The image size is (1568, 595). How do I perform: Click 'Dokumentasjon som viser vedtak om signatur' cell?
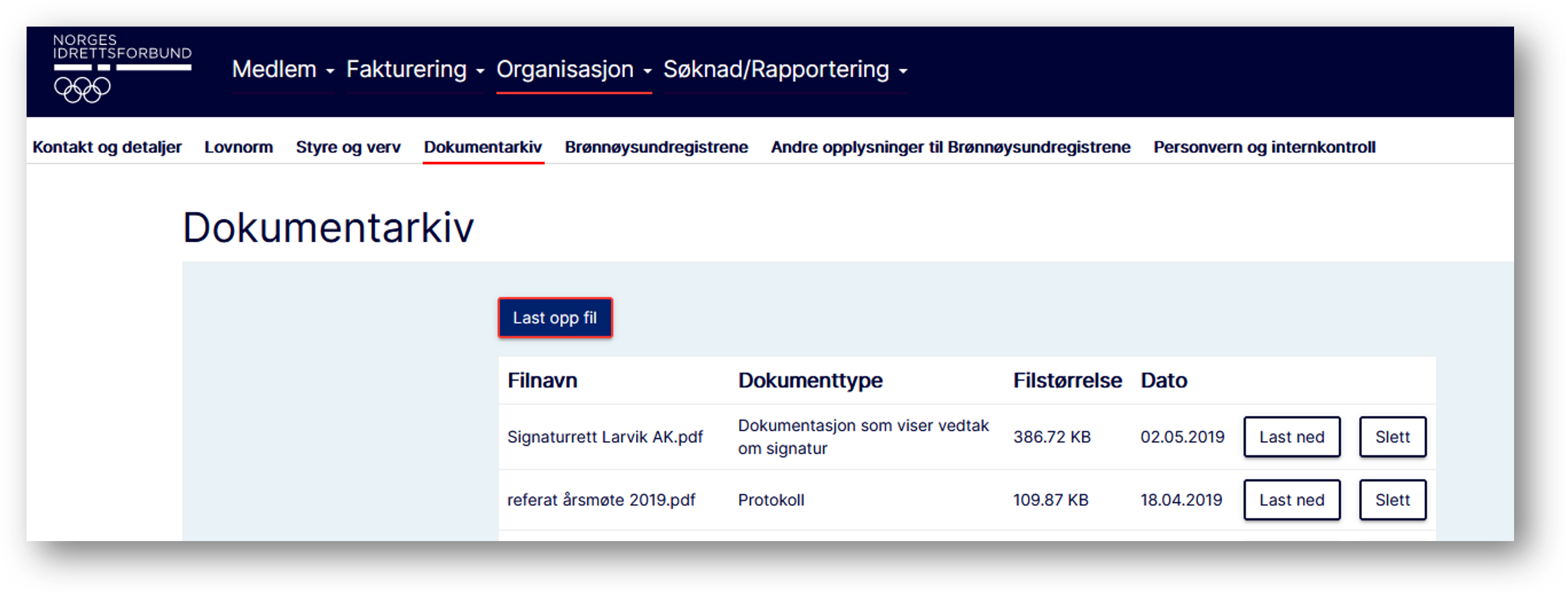(863, 437)
